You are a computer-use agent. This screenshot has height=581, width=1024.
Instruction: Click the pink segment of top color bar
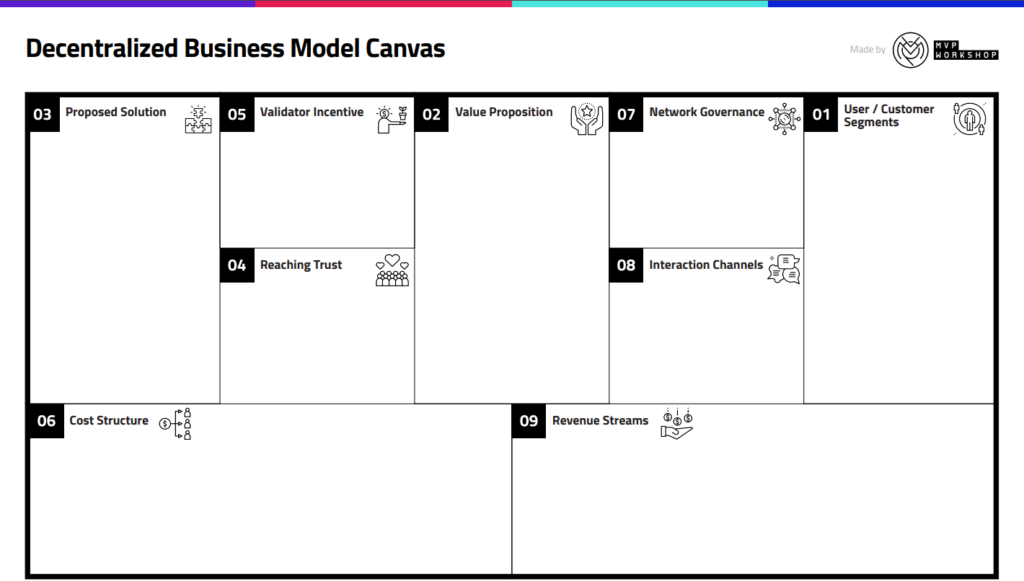[x=384, y=3]
